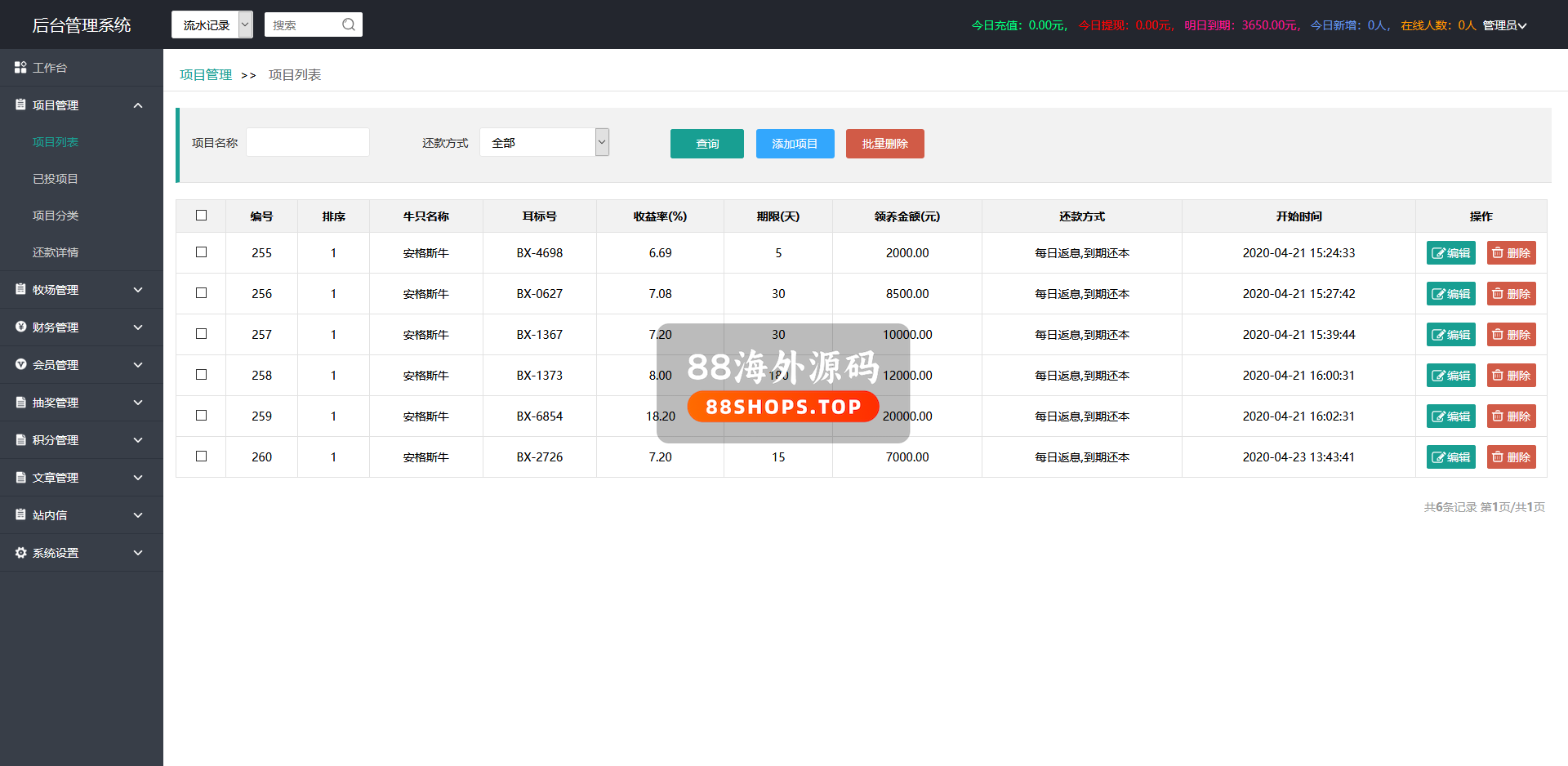The image size is (1568, 766).
Task: Open 已投项目 in the sidebar submenu
Action: (x=56, y=179)
